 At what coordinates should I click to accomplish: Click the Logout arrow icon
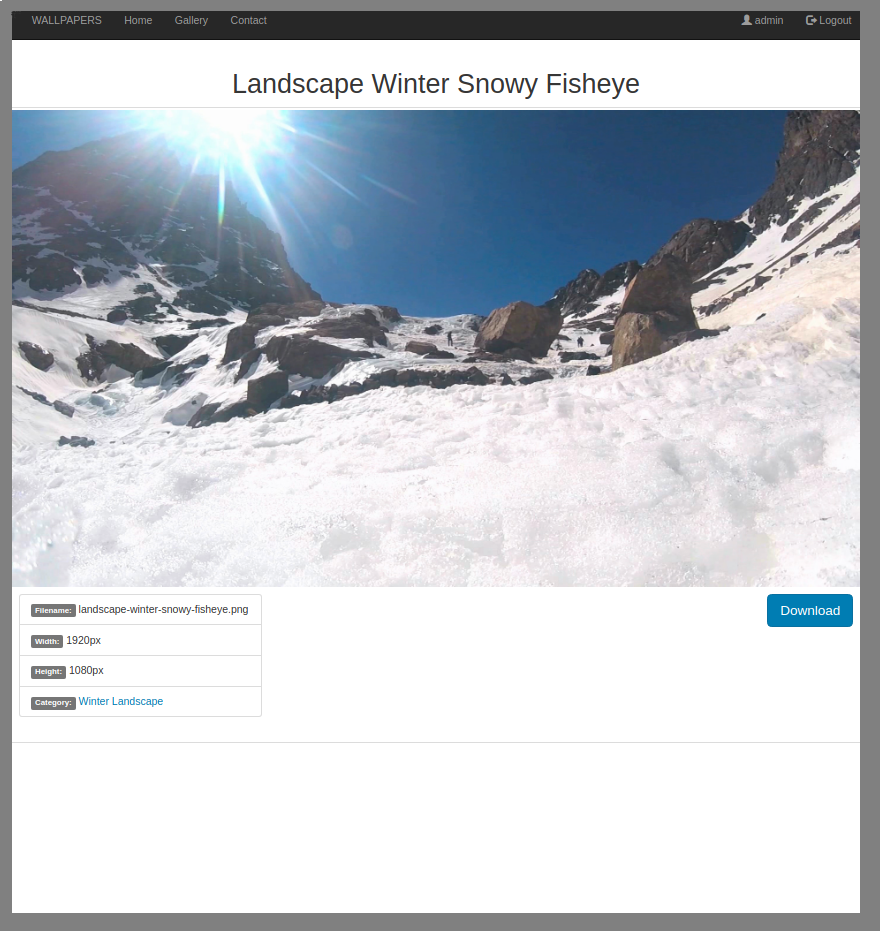coord(811,20)
